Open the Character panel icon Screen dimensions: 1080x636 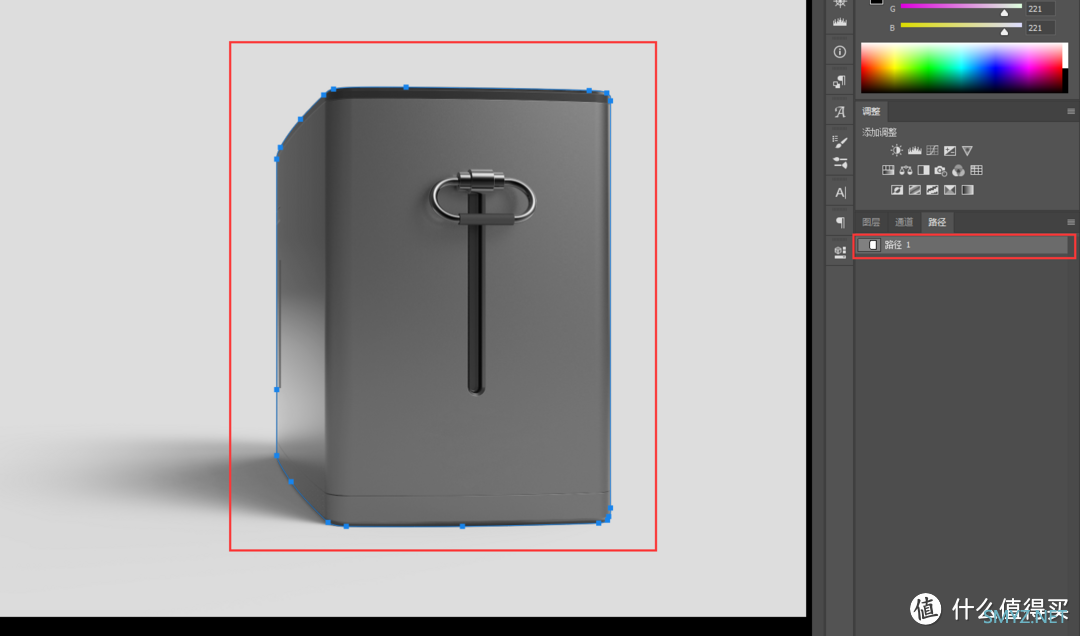(840, 192)
